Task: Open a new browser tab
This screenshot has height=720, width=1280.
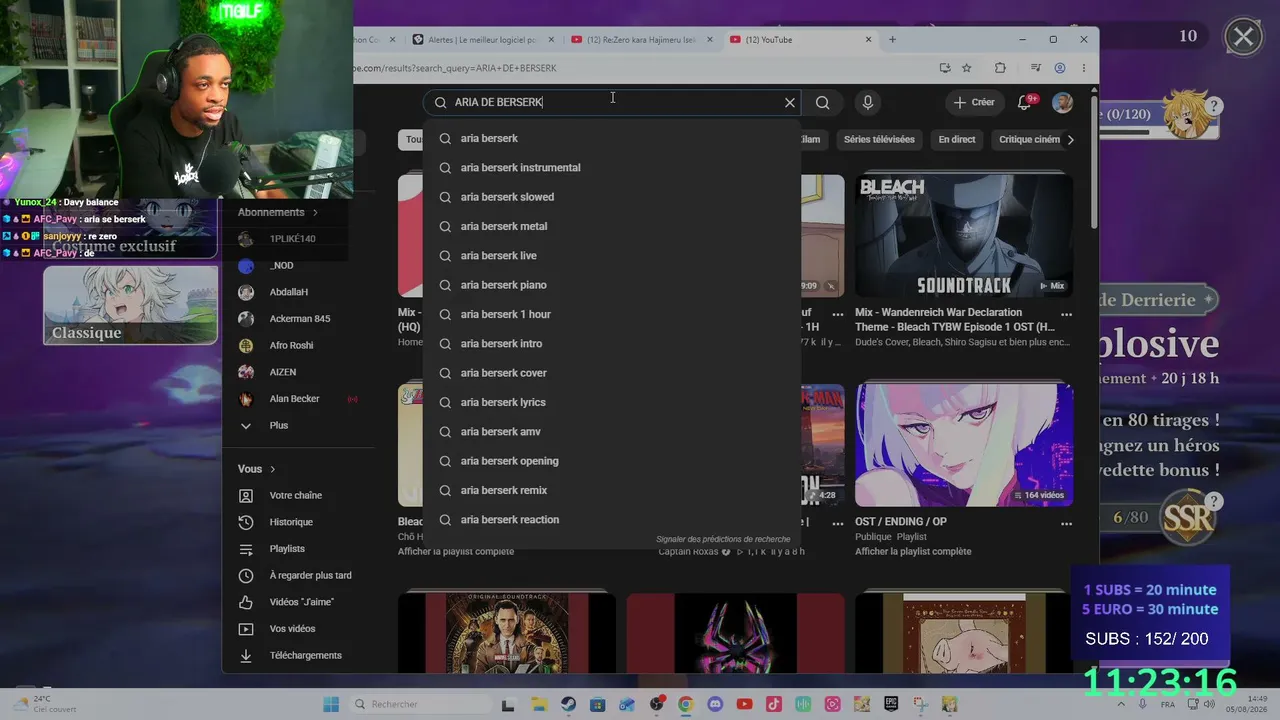Action: click(x=892, y=40)
